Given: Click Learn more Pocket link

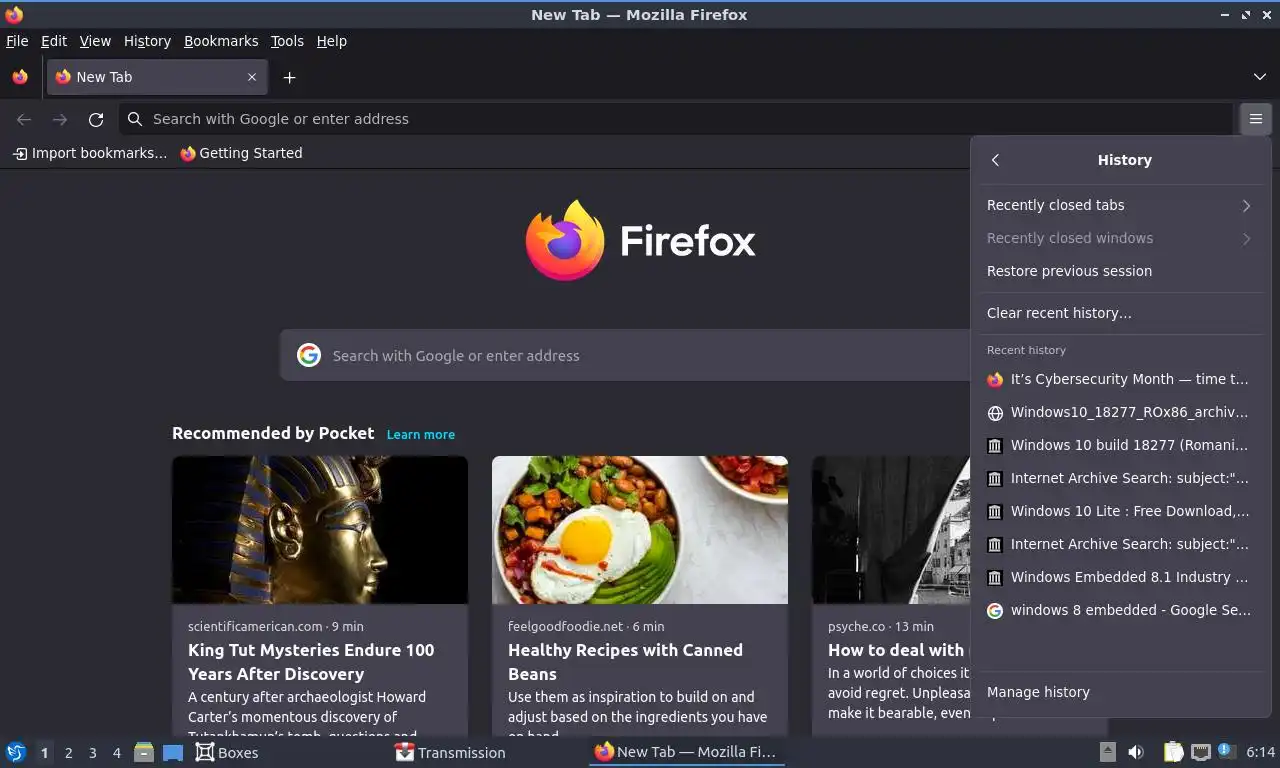Looking at the screenshot, I should (x=421, y=434).
